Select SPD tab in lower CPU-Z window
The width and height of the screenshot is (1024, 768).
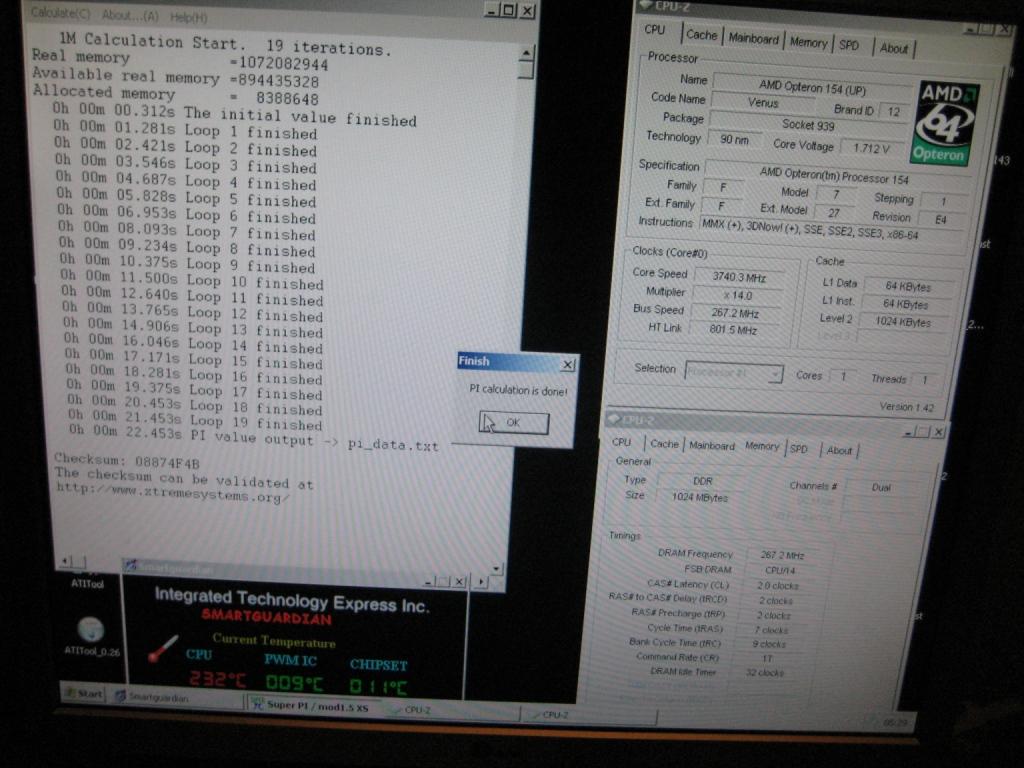799,449
